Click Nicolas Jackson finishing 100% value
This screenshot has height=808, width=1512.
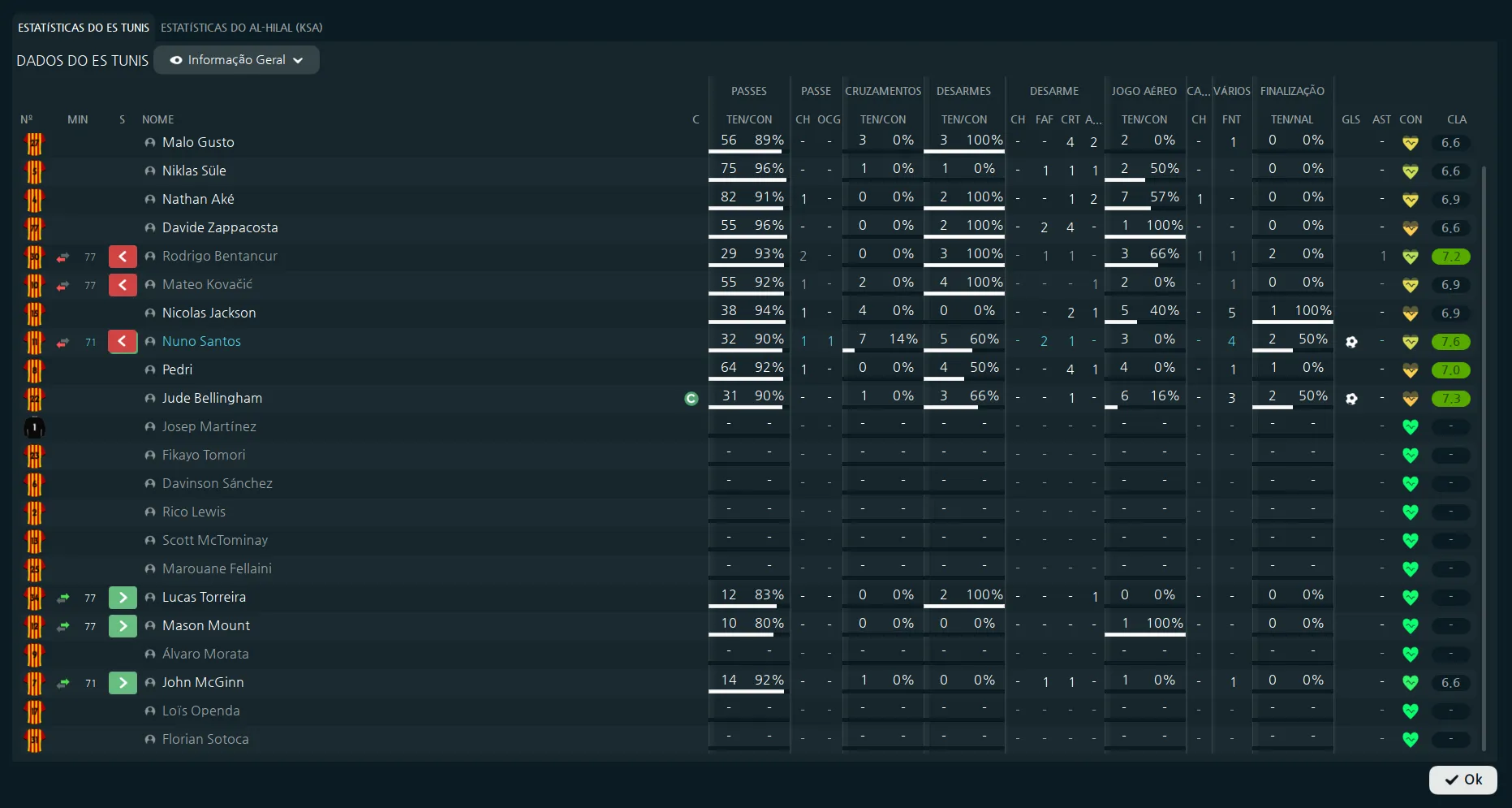[x=1313, y=310]
